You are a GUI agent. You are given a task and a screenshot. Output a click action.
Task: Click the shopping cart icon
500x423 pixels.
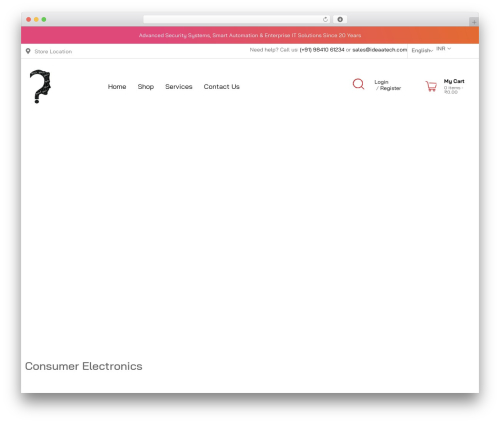pos(431,86)
